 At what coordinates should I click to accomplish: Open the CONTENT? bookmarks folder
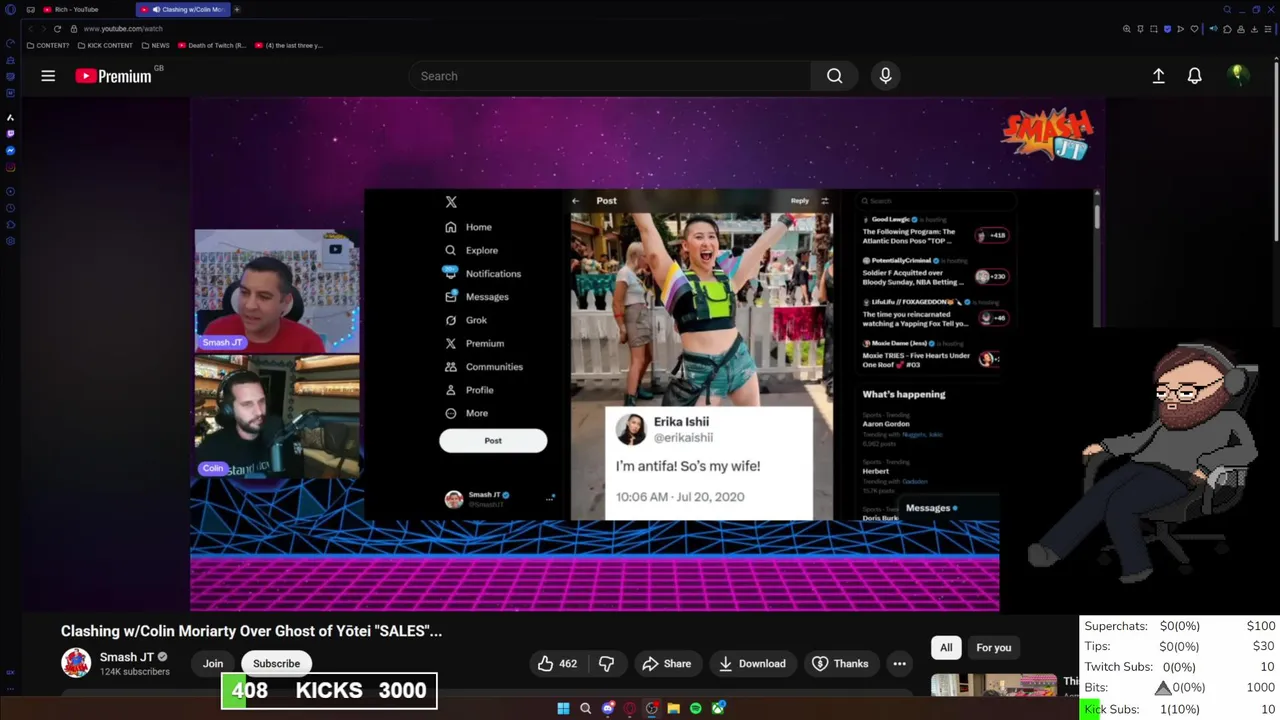[x=48, y=45]
